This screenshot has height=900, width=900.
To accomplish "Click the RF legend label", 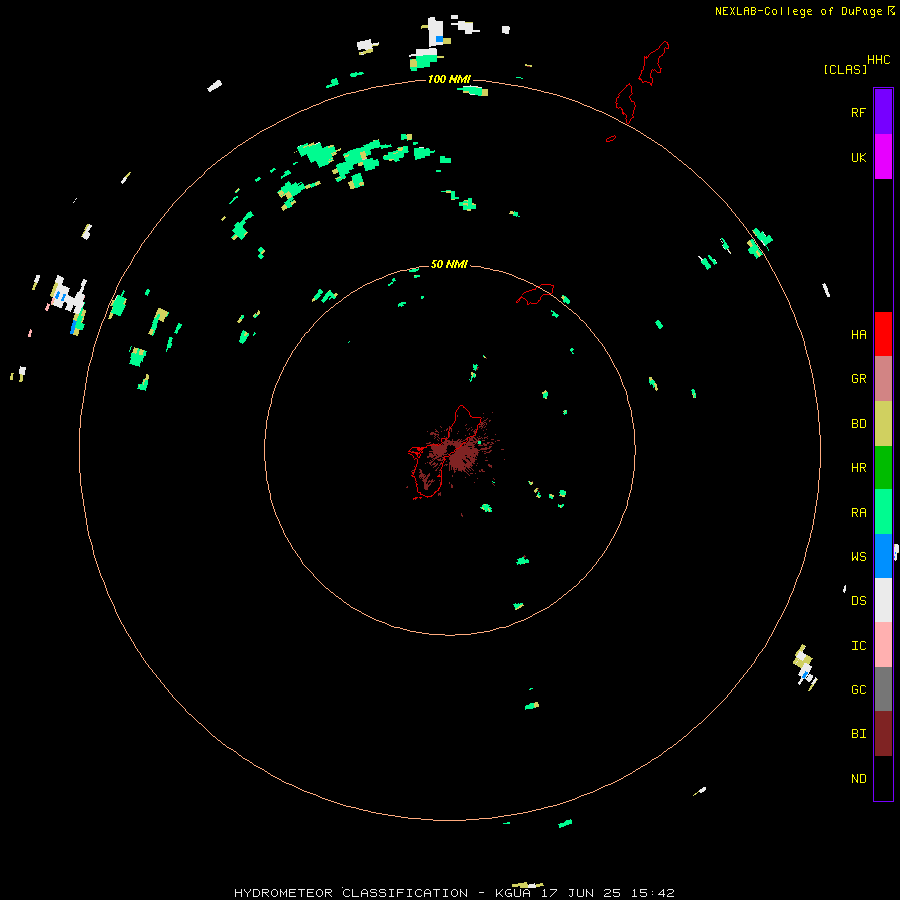I will (x=858, y=113).
